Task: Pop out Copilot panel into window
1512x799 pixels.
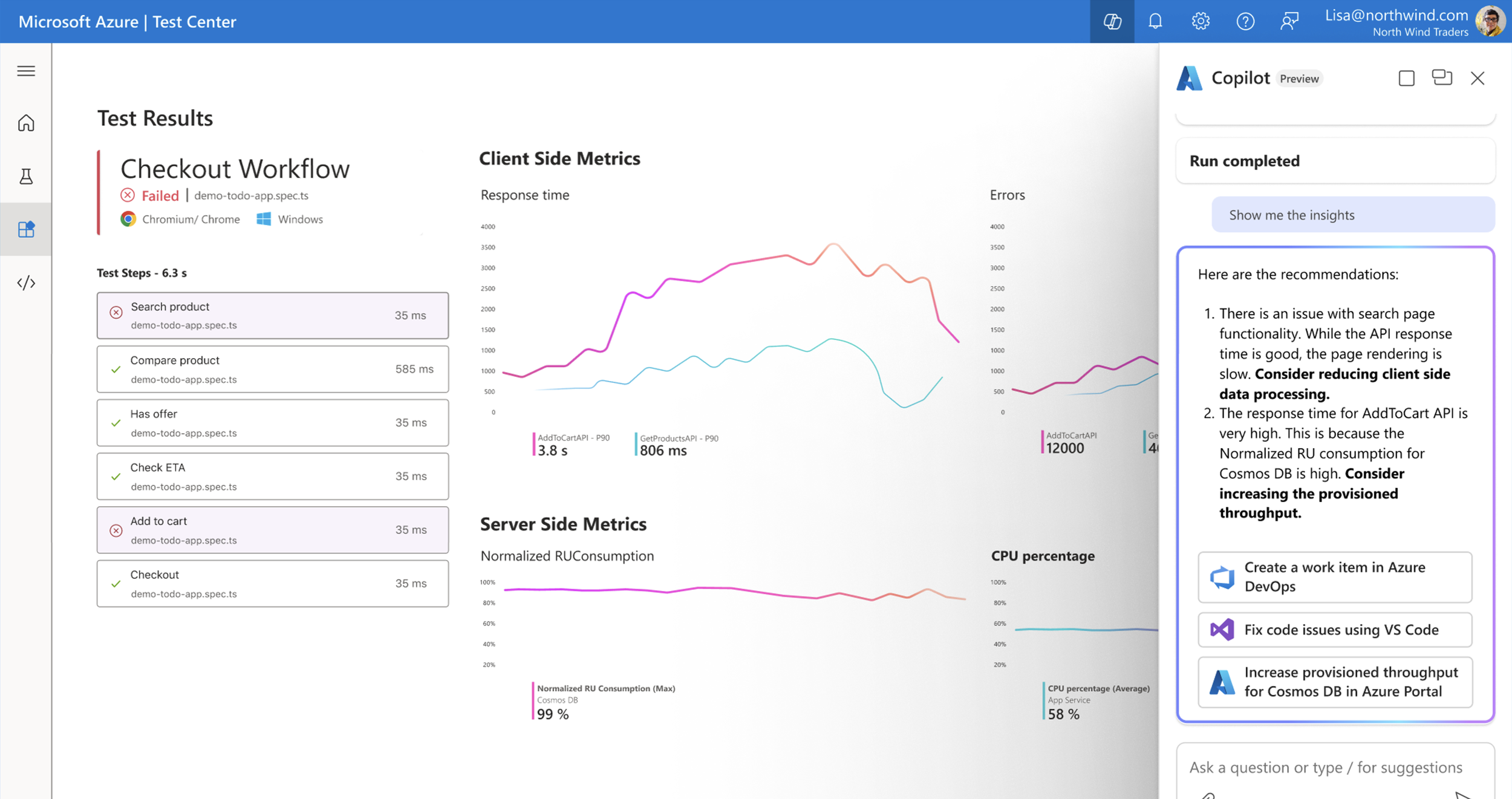Action: [x=1442, y=78]
